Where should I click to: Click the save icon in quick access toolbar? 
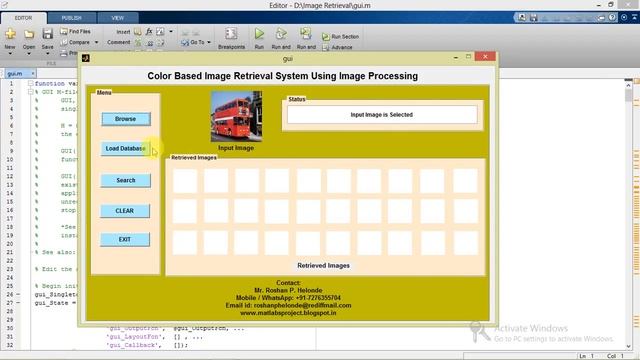[x=533, y=18]
